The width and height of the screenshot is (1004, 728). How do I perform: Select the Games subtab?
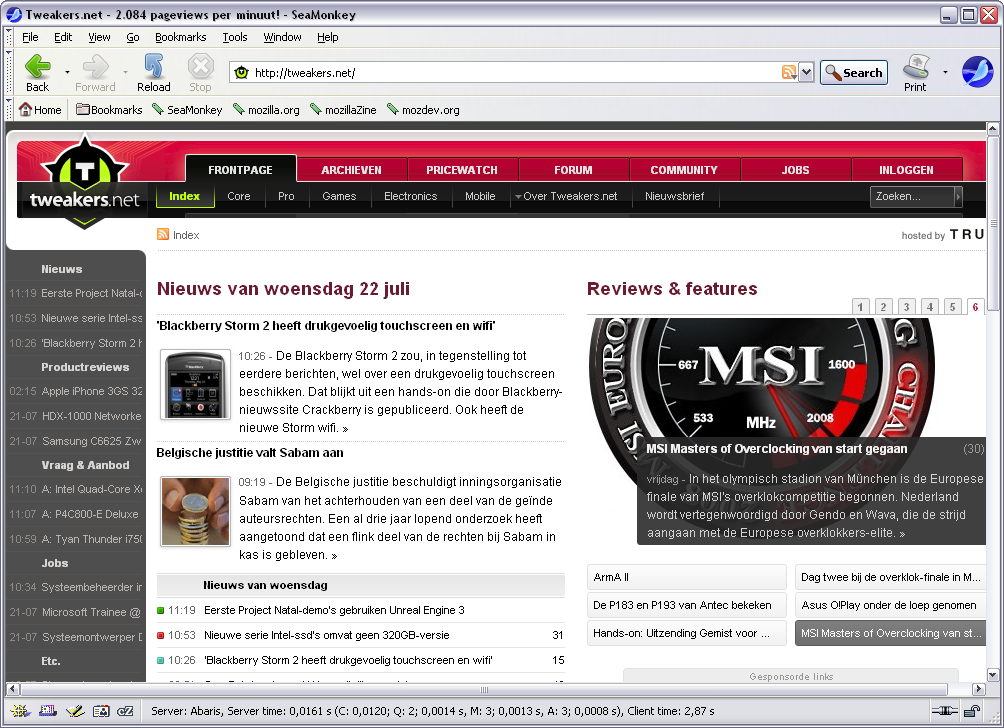339,196
